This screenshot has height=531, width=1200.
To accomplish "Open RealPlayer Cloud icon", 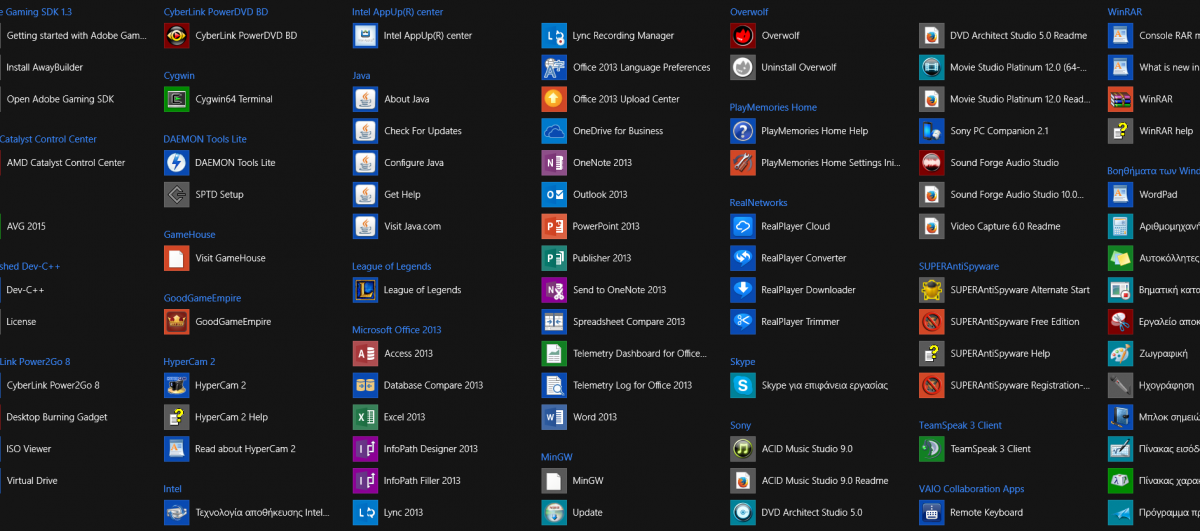I will [743, 226].
